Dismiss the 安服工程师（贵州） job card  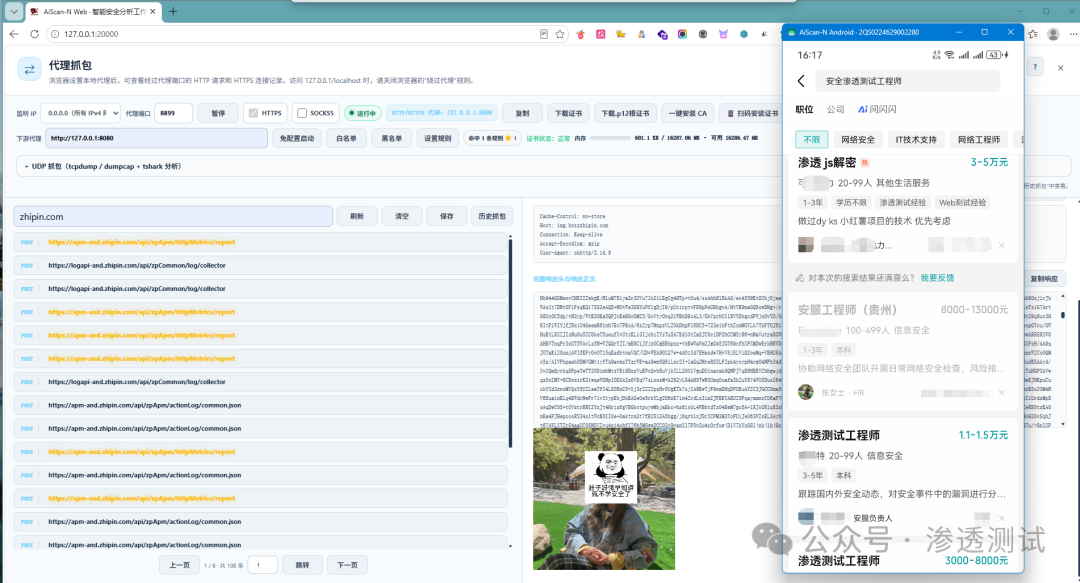click(1001, 393)
